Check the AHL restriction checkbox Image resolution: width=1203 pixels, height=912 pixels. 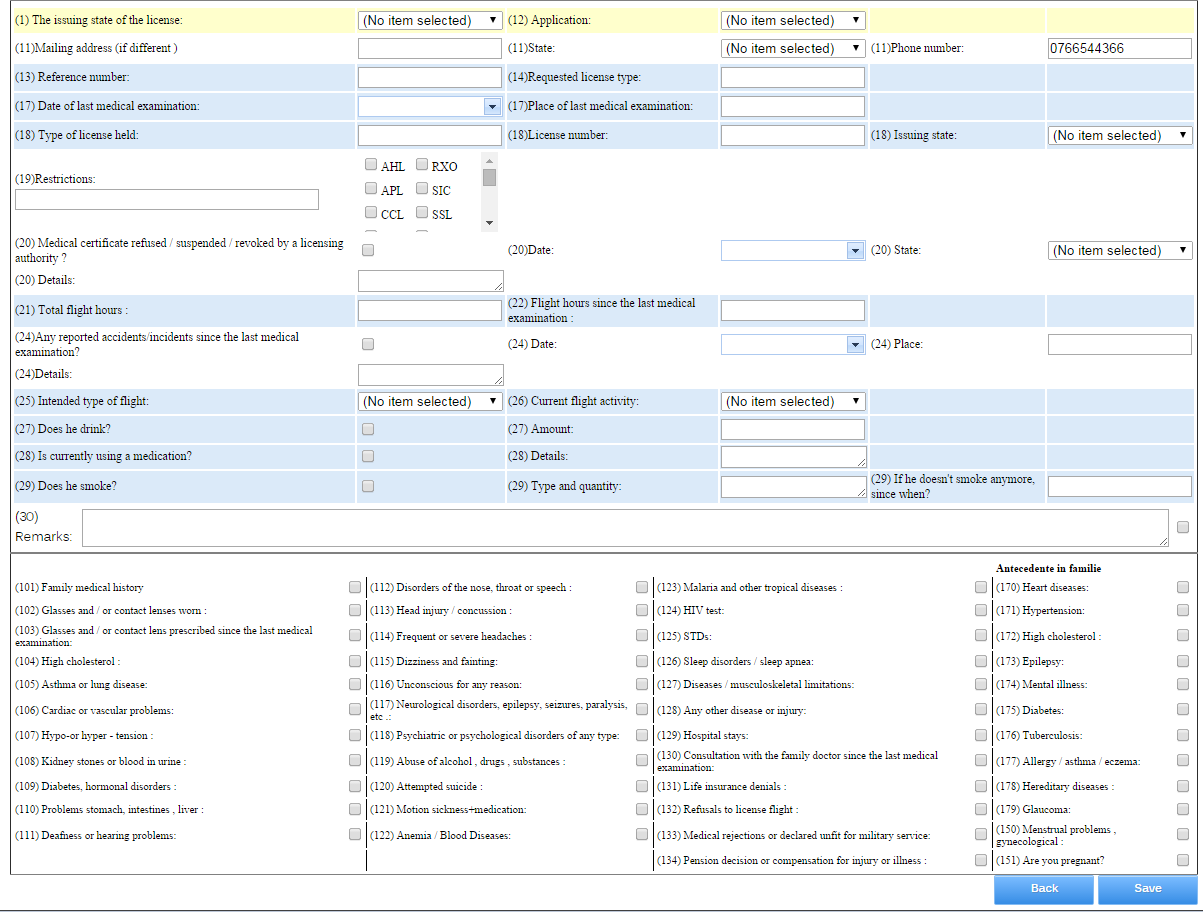point(371,165)
